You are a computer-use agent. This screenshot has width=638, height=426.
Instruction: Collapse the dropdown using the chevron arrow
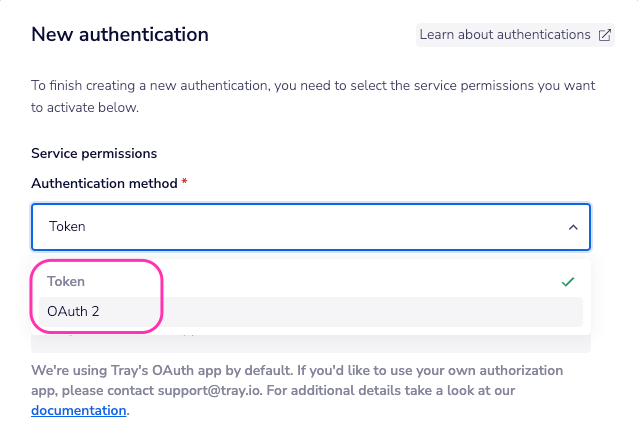(x=573, y=227)
